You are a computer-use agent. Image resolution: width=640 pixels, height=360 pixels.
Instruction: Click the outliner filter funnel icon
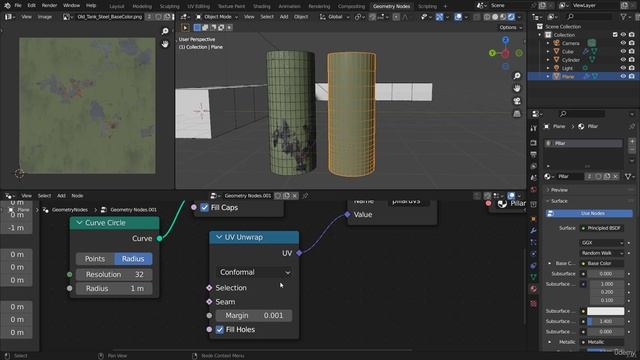(x=623, y=17)
